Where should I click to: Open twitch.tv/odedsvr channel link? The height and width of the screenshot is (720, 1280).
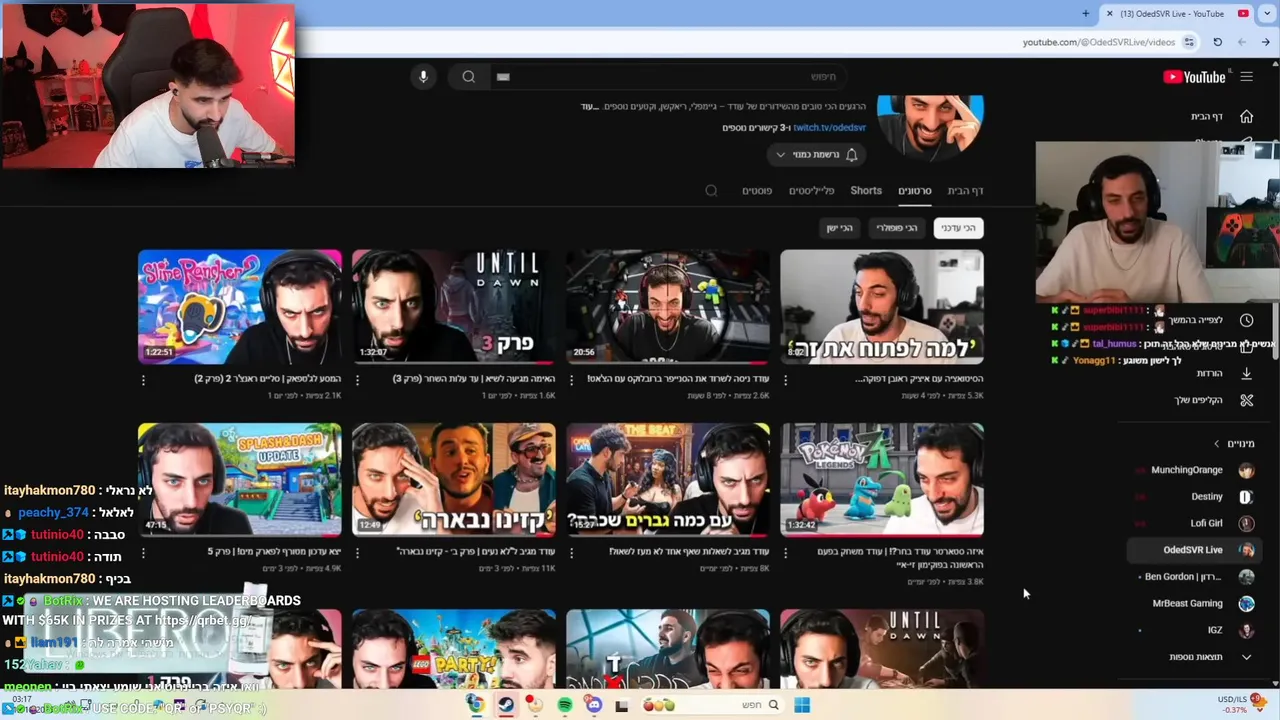click(x=830, y=128)
